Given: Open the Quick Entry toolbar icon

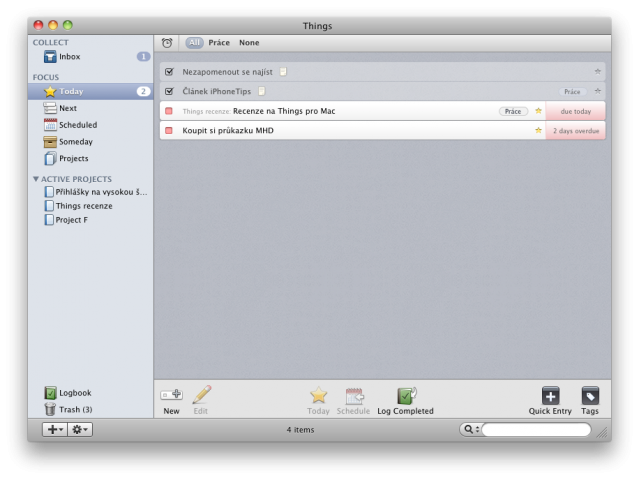Looking at the screenshot, I should (550, 396).
